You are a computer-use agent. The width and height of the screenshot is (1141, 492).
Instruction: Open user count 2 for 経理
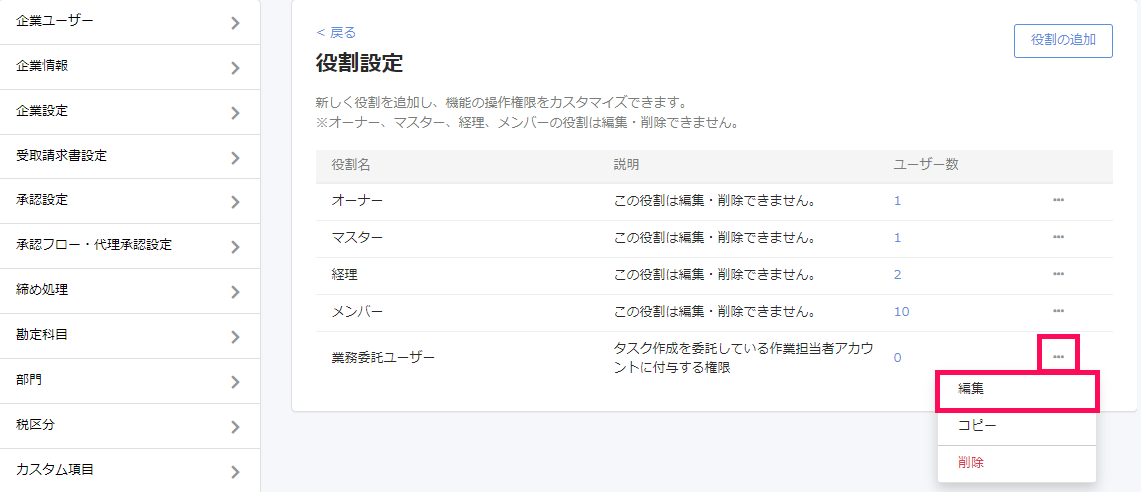897,274
